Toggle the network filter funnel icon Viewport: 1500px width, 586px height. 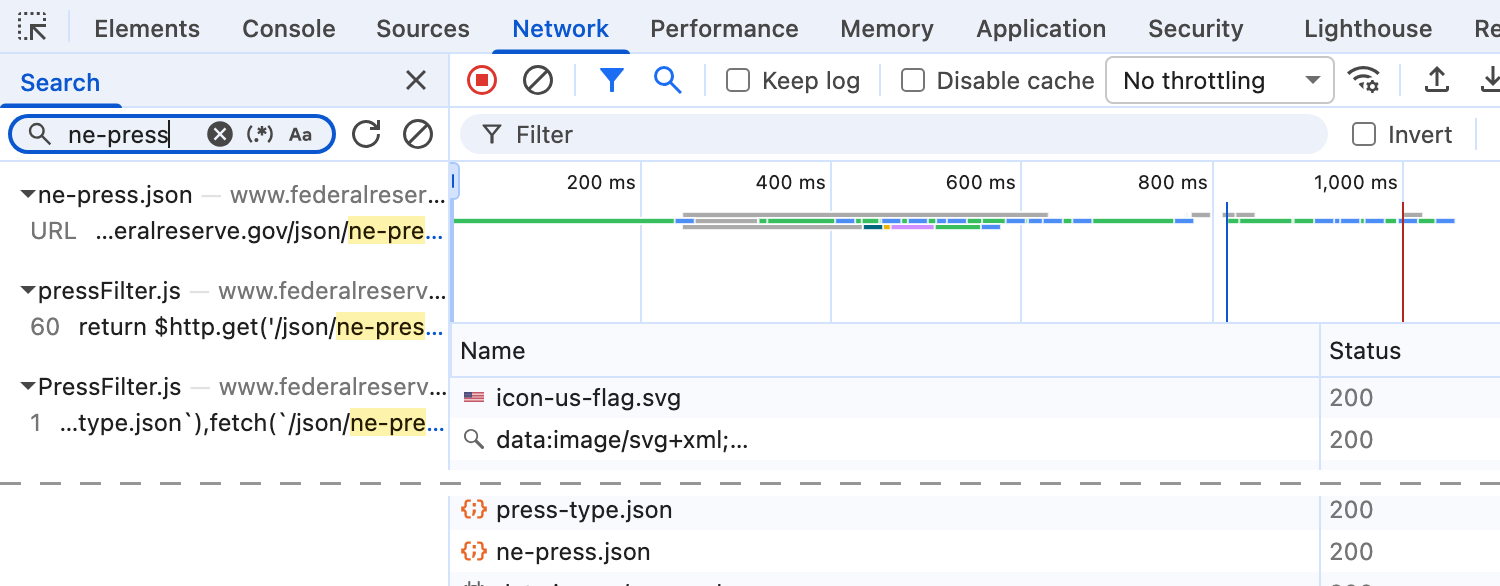612,80
